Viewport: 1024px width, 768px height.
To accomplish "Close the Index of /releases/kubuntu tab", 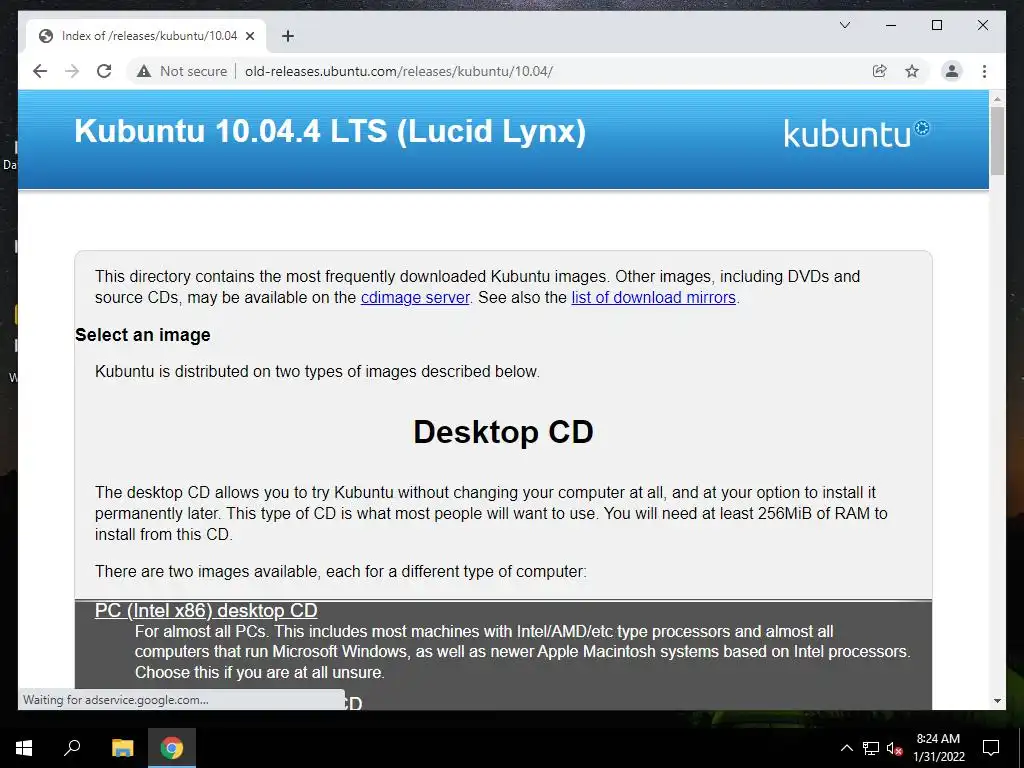I will click(249, 36).
